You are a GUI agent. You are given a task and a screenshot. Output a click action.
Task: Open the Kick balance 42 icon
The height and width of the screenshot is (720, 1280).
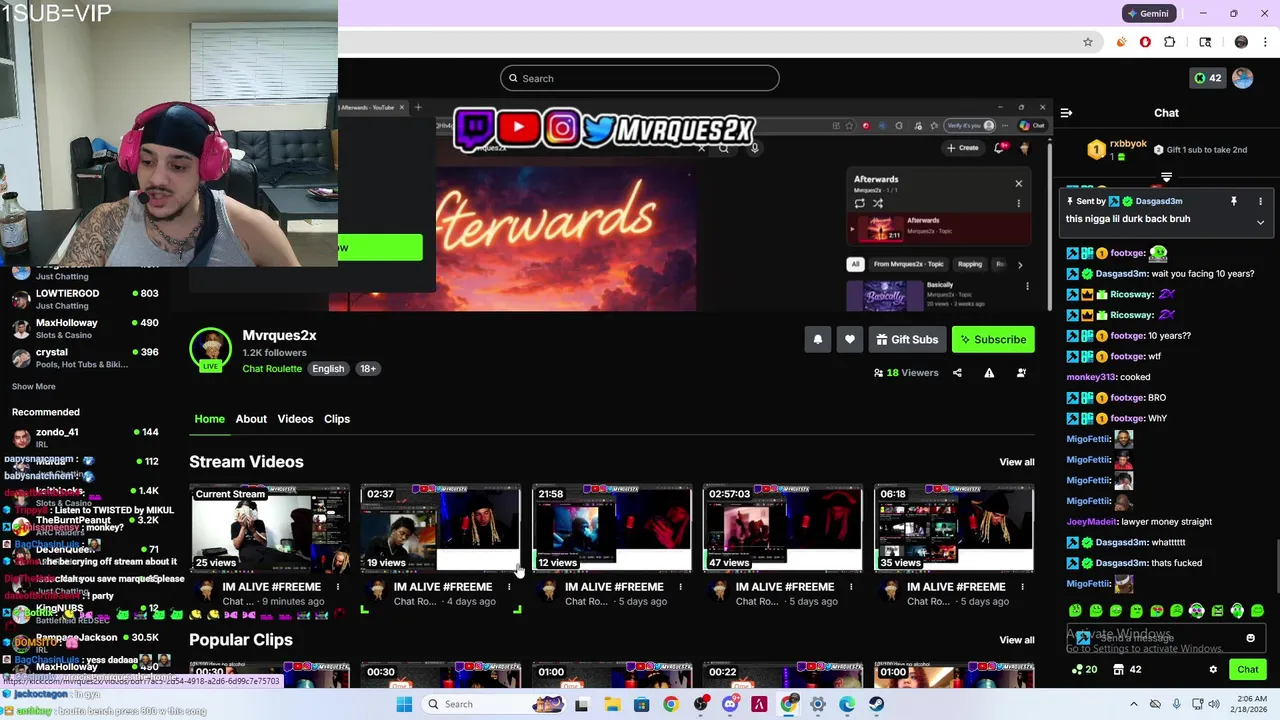pyautogui.click(x=1208, y=78)
